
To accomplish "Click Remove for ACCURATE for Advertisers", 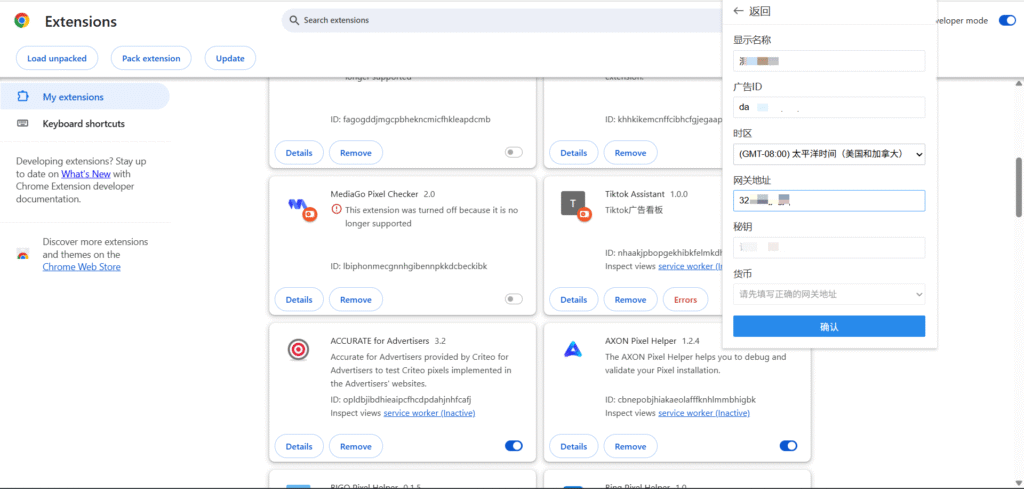I will tap(356, 447).
